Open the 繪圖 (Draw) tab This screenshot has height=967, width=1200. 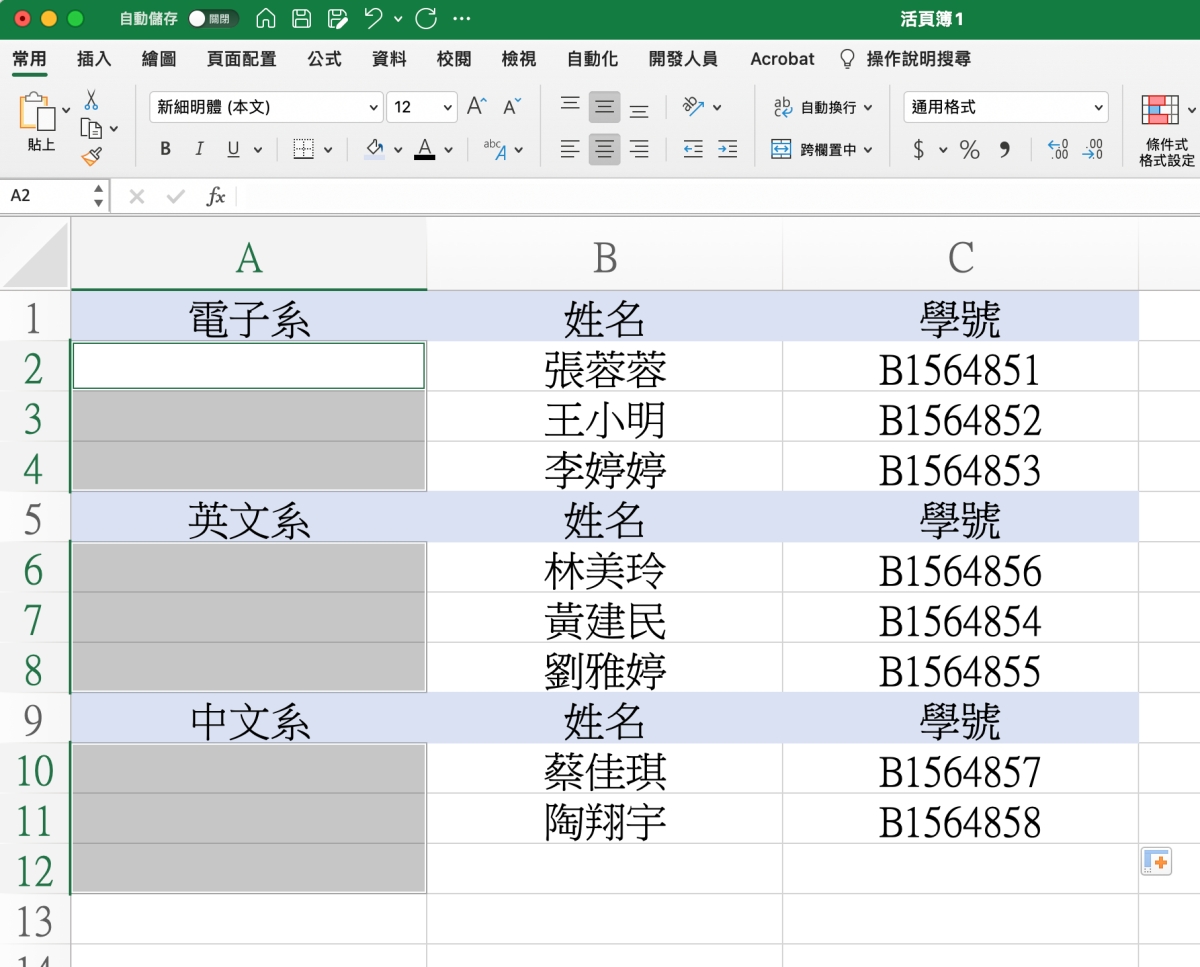coord(159,59)
